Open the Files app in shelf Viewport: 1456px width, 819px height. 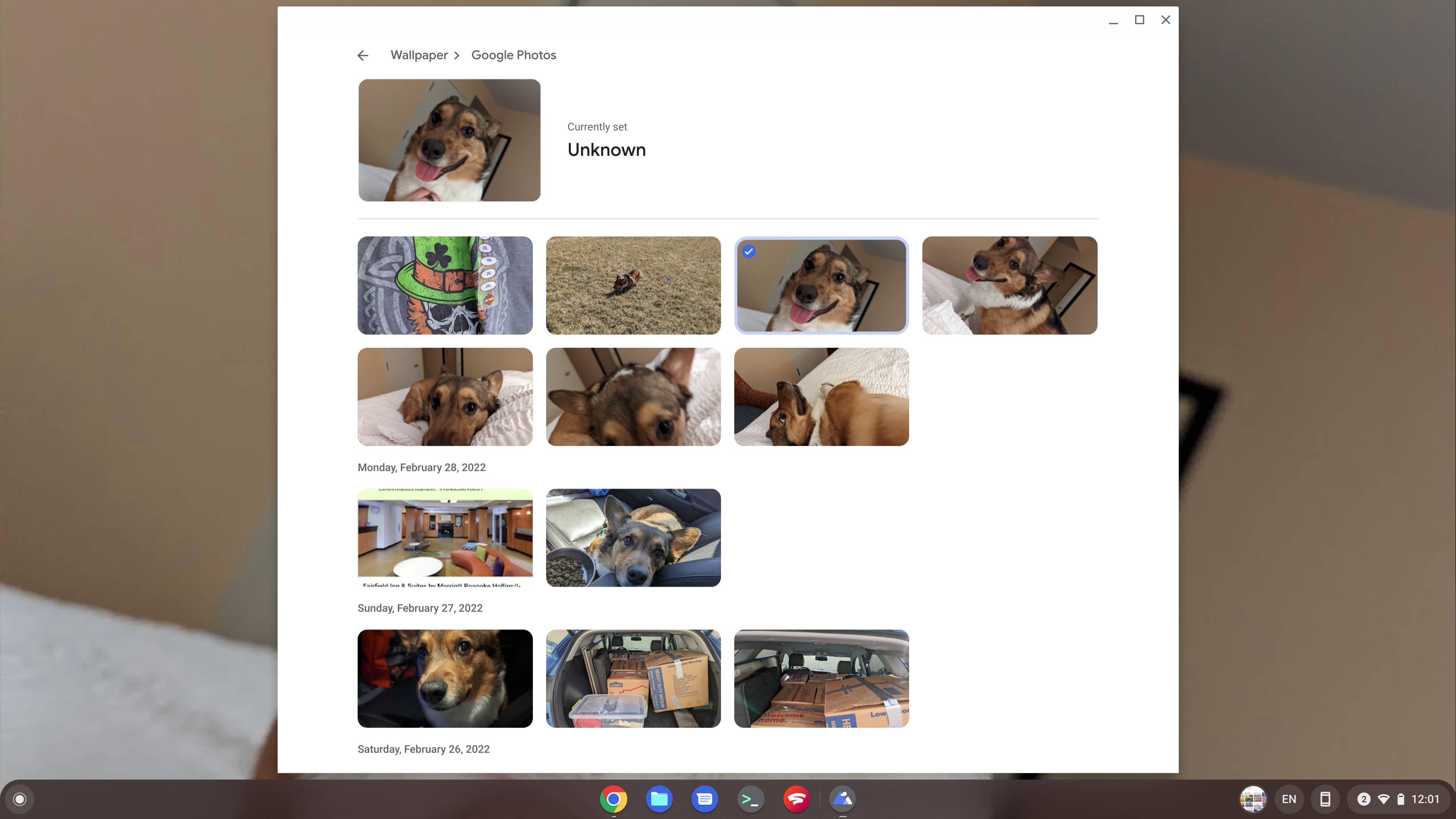(659, 799)
